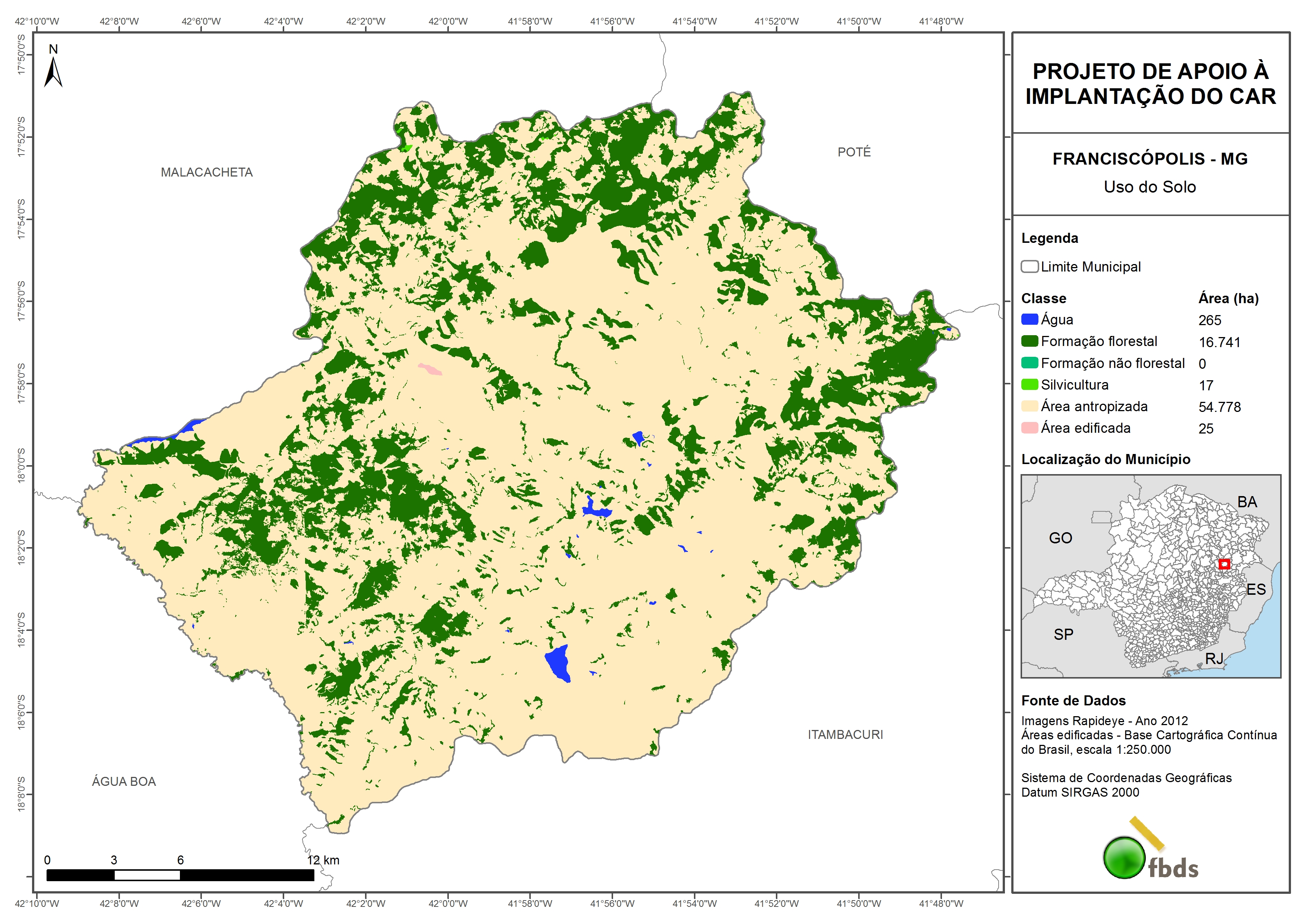The height and width of the screenshot is (924, 1307).
Task: Click the Limite Municipal legend symbol
Action: 1029,266
